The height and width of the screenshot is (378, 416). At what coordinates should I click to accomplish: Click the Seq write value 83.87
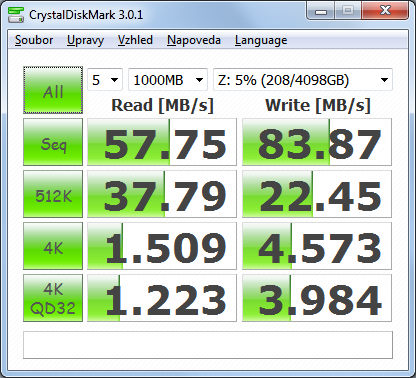317,142
